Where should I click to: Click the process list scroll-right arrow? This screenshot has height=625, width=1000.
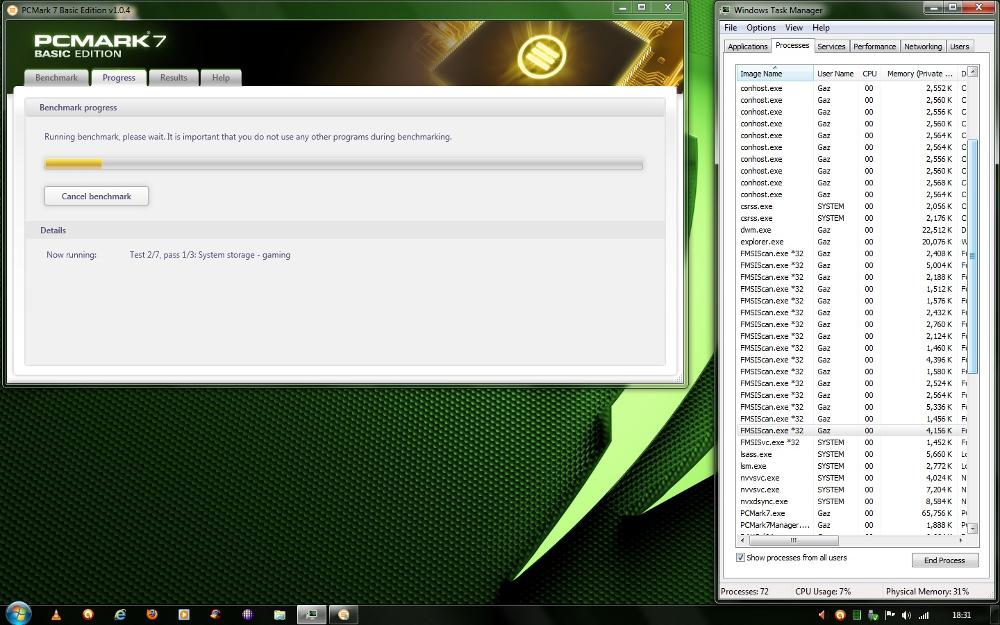pos(961,540)
